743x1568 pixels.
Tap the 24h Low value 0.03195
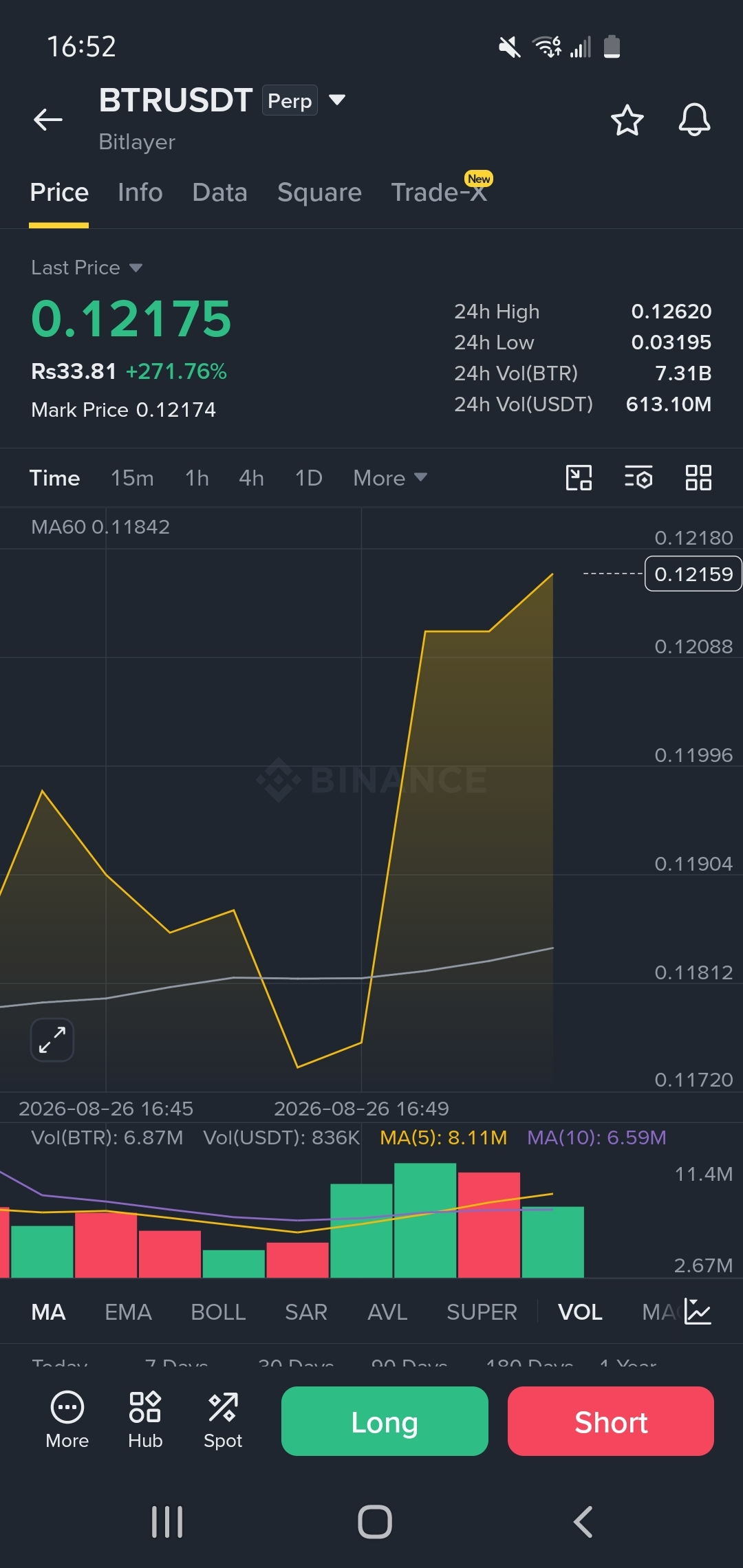[671, 342]
